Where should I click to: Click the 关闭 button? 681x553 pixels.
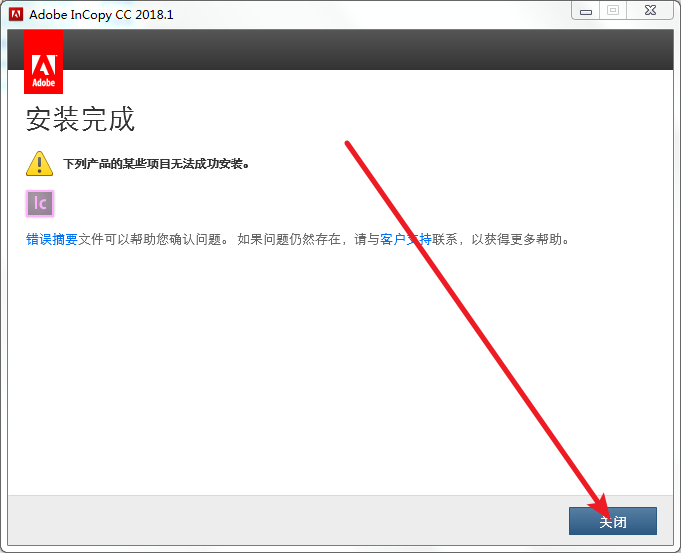[x=612, y=520]
